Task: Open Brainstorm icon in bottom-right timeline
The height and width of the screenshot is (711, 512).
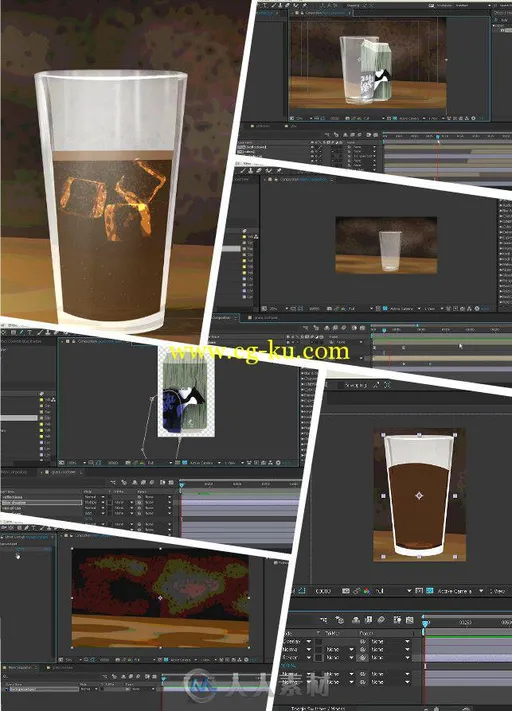Action: pos(397,620)
